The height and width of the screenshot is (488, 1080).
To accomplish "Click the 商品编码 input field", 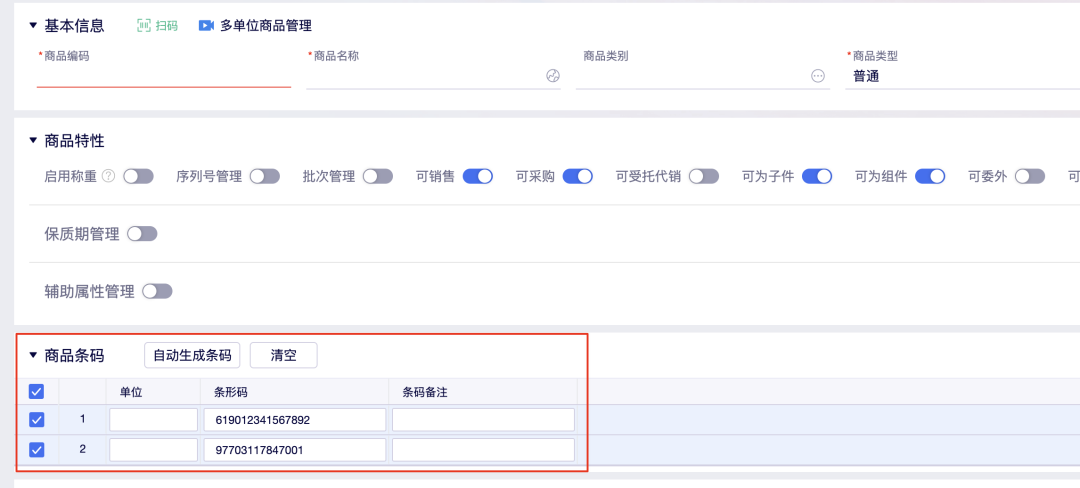I will [x=163, y=76].
